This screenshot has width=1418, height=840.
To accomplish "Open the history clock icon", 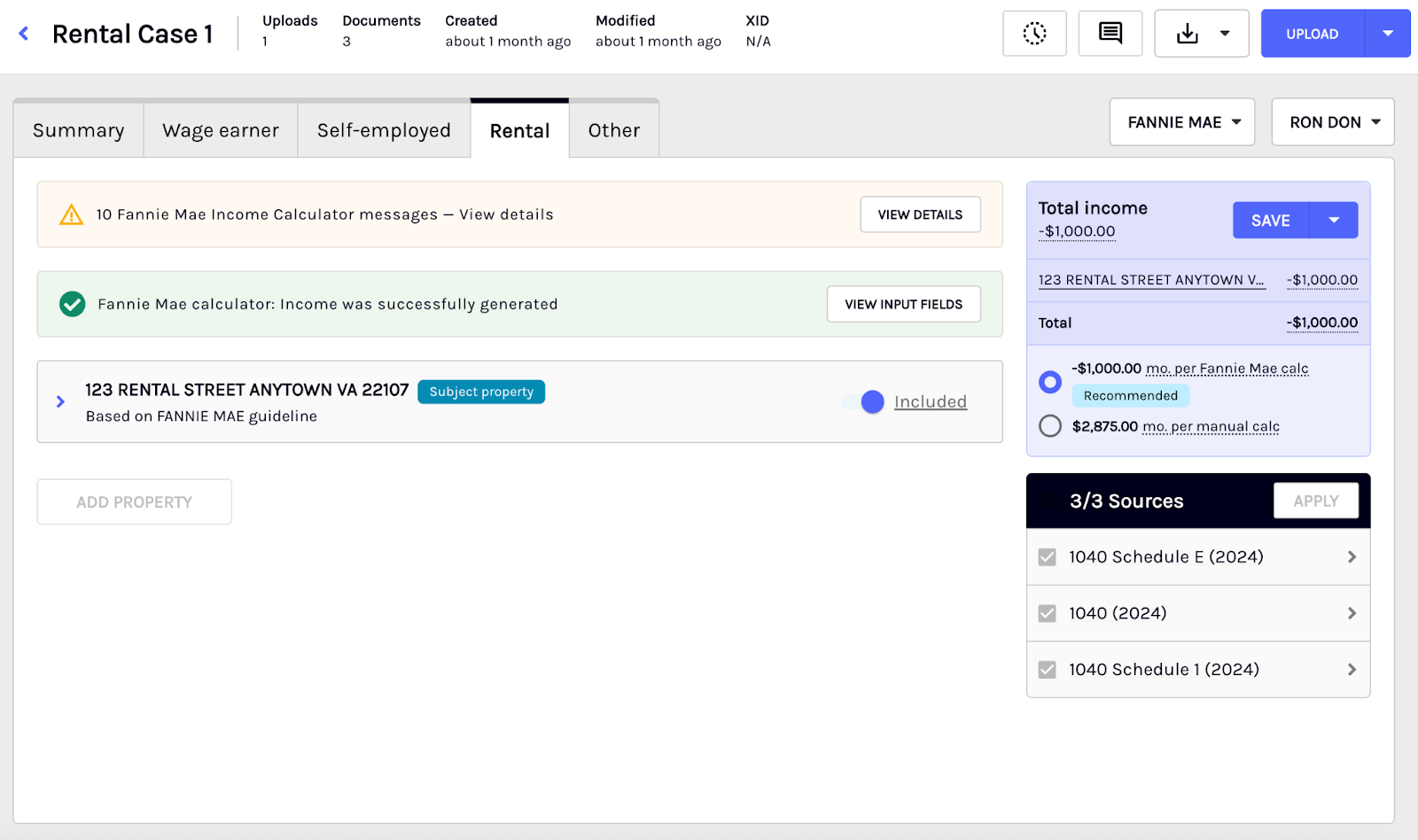I will (1034, 34).
